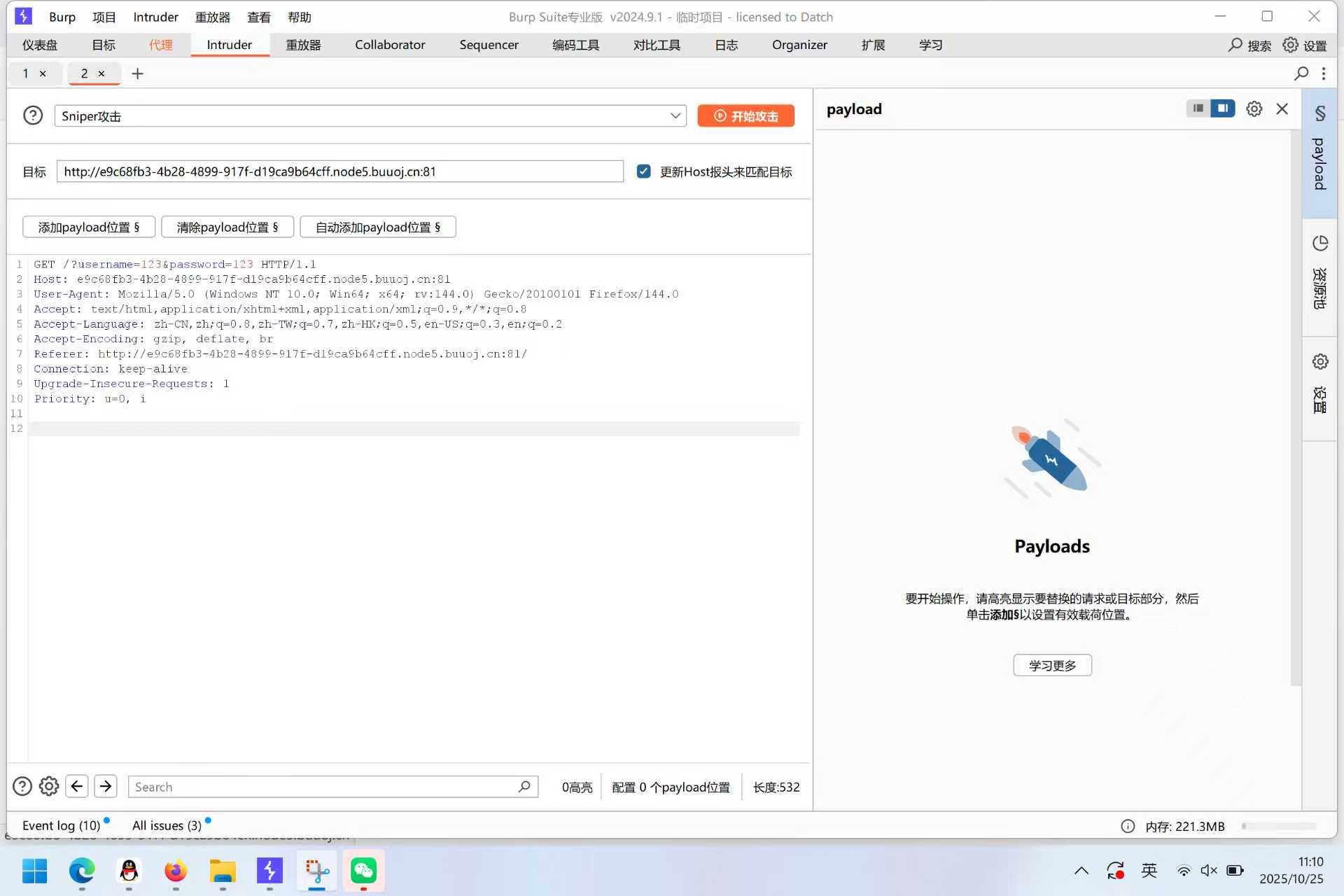Click the search magnifier in the tab bar

(1301, 73)
